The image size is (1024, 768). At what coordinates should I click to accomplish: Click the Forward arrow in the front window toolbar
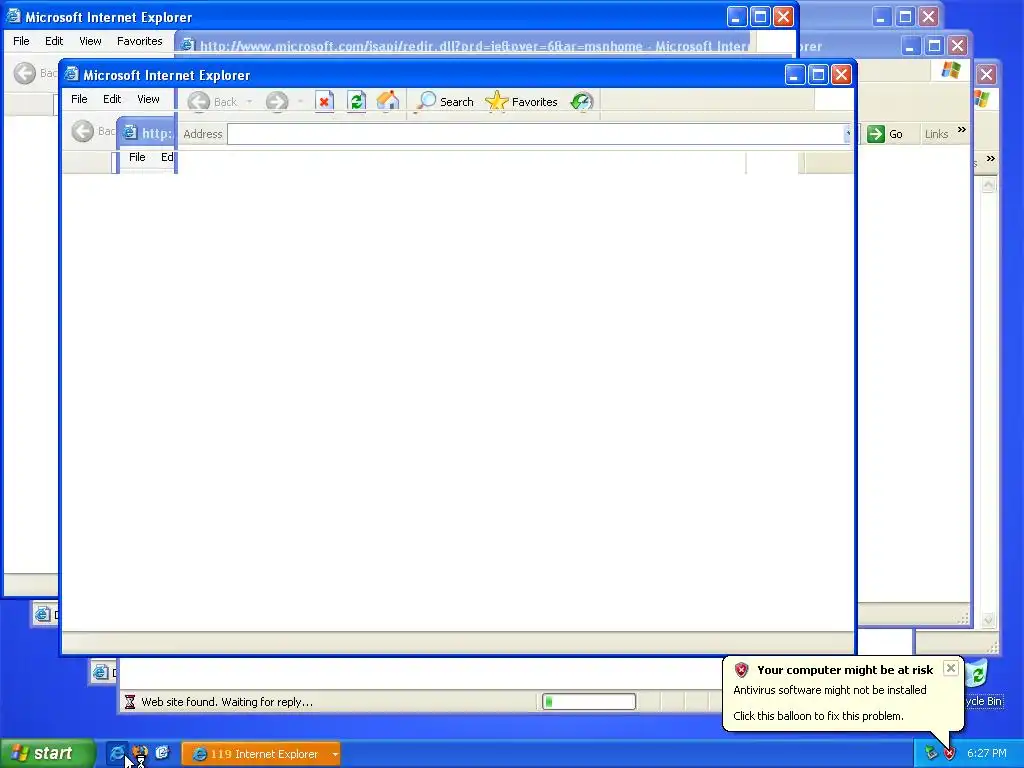pyautogui.click(x=277, y=102)
